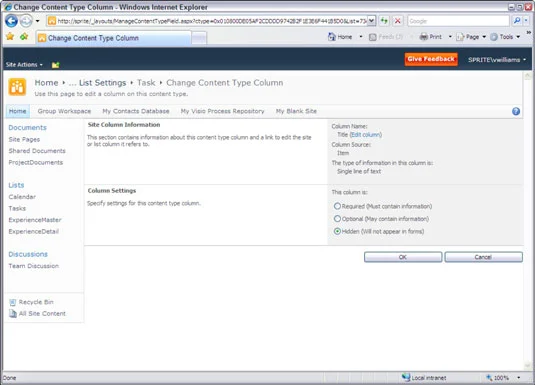The width and height of the screenshot is (535, 385).
Task: Open the ExperienceMaster list
Action: point(35,220)
